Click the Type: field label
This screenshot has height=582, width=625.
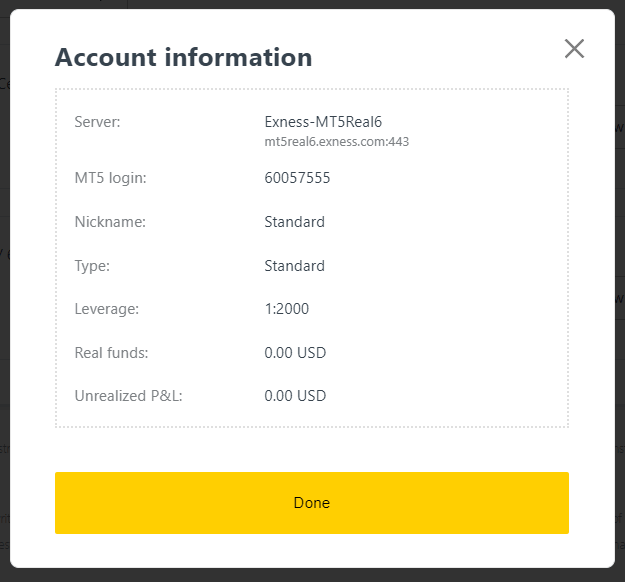[x=92, y=266]
